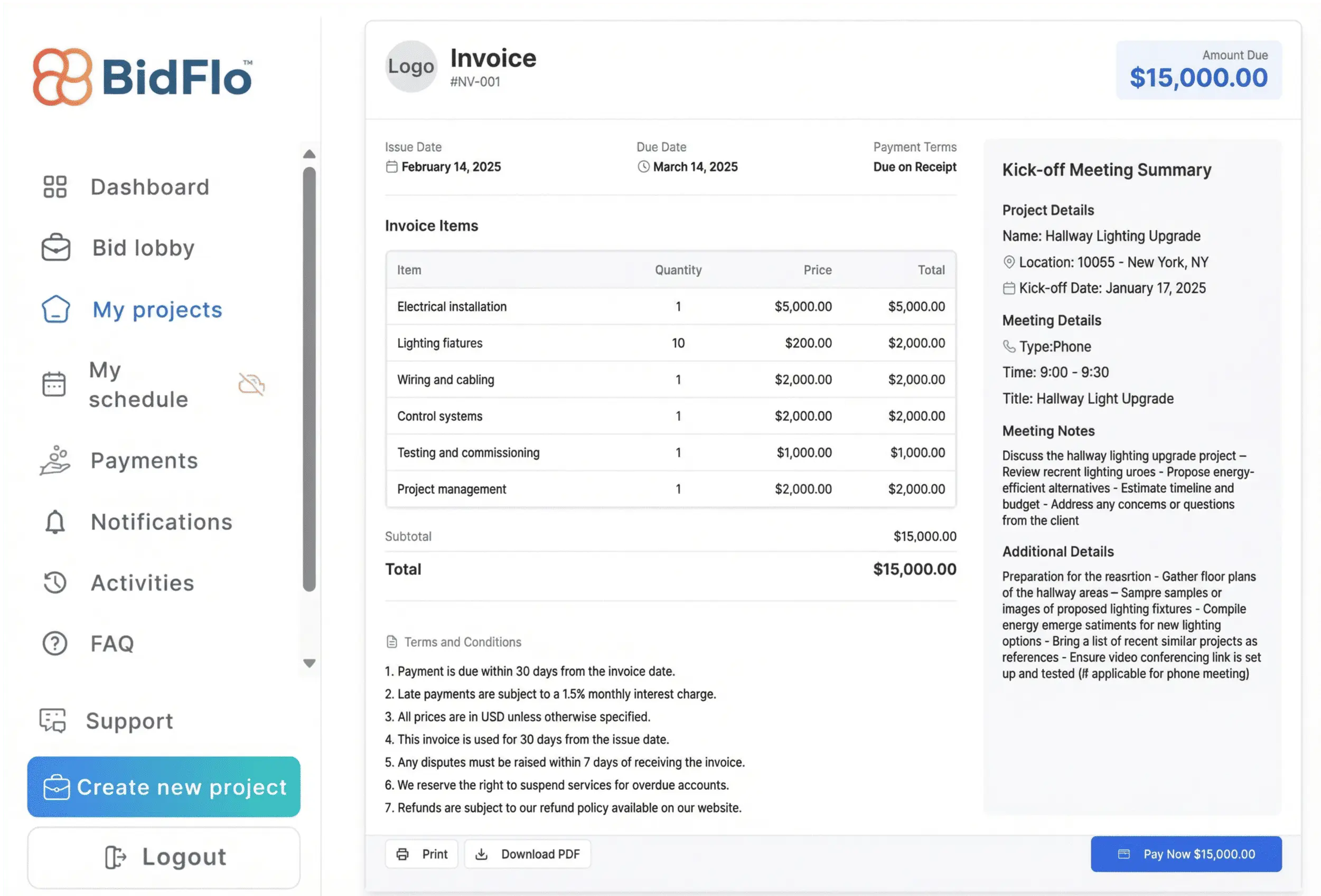Open My projects from the navigation menu
1321x896 pixels.
(x=156, y=309)
